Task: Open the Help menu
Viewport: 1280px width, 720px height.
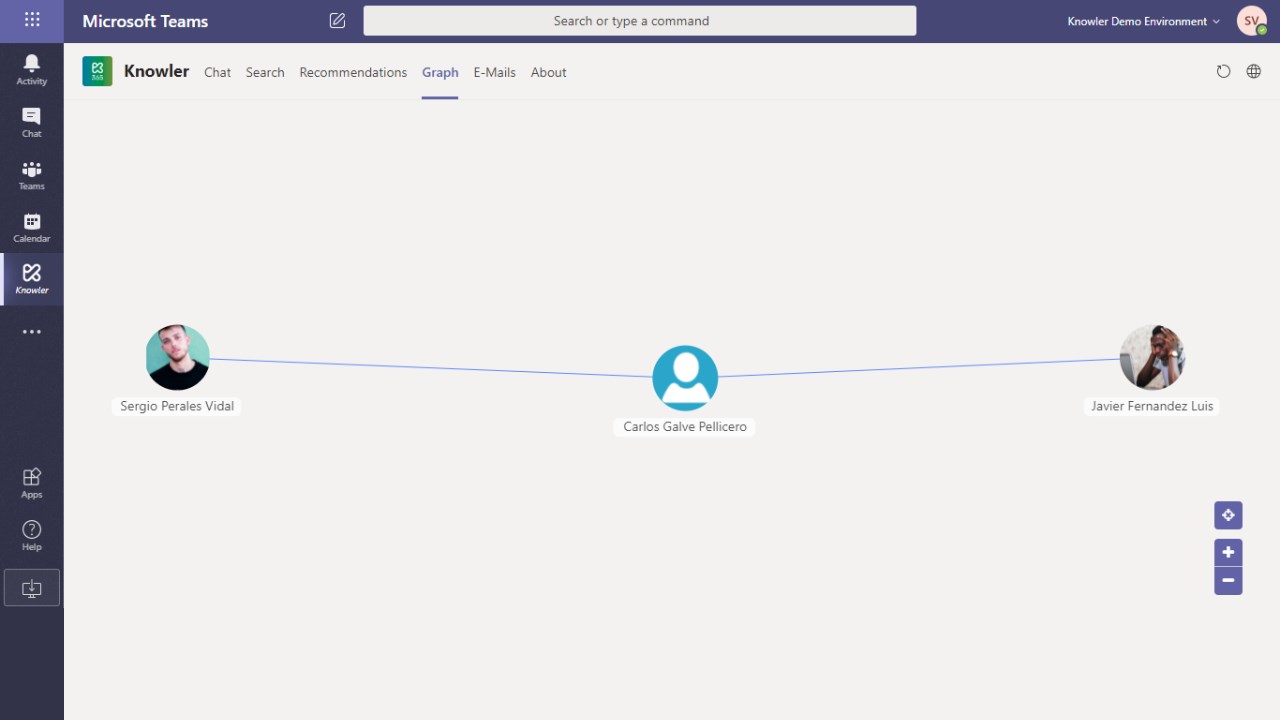Action: pos(32,536)
